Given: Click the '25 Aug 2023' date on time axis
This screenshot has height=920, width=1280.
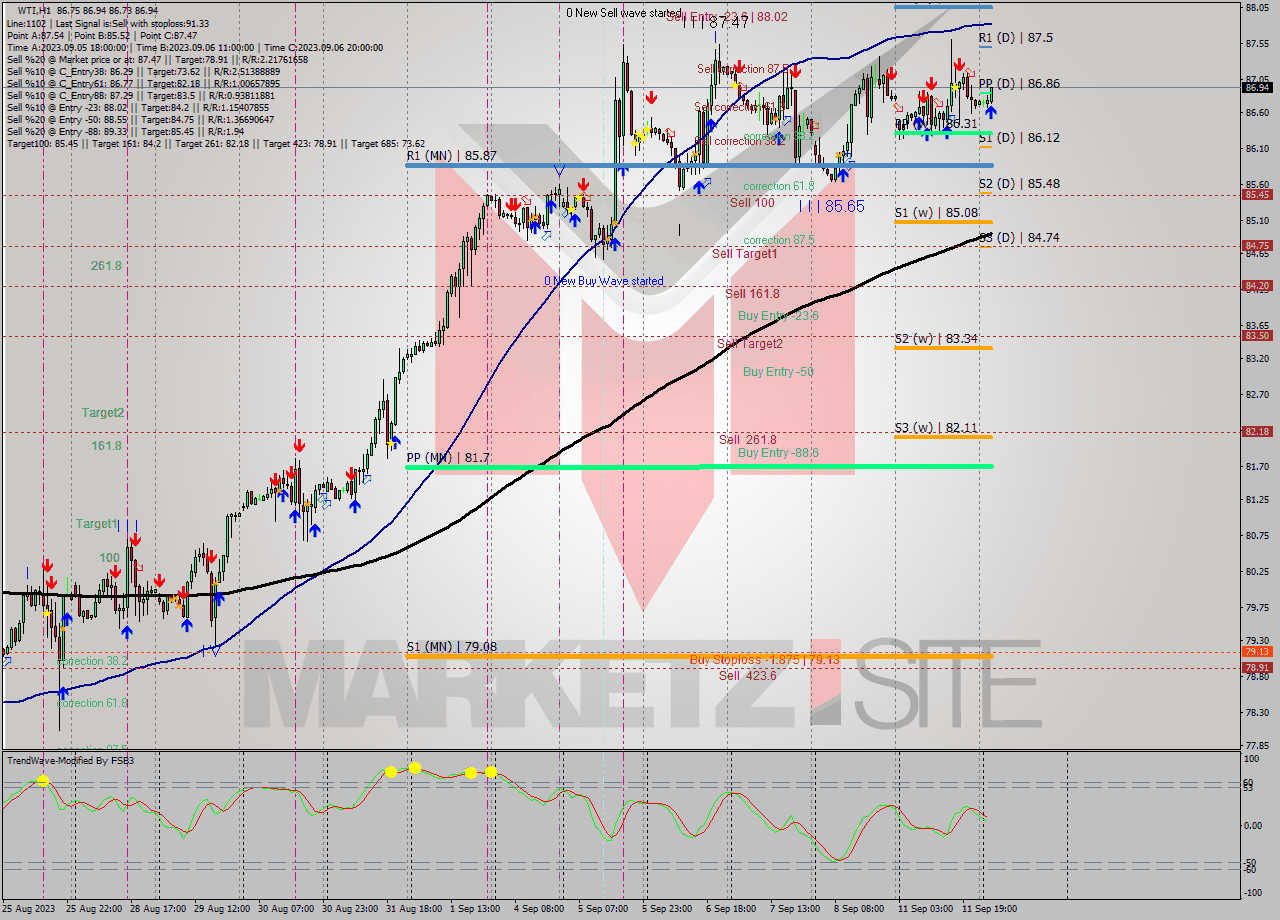Looking at the screenshot, I should point(27,909).
